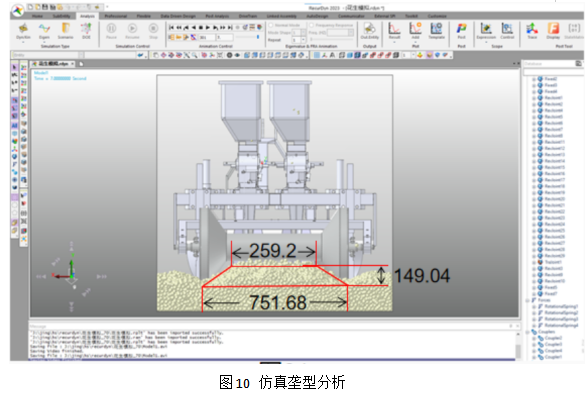Screen dimensions: 587x396
Task: Open the Control scope tool
Action: [x=507, y=30]
